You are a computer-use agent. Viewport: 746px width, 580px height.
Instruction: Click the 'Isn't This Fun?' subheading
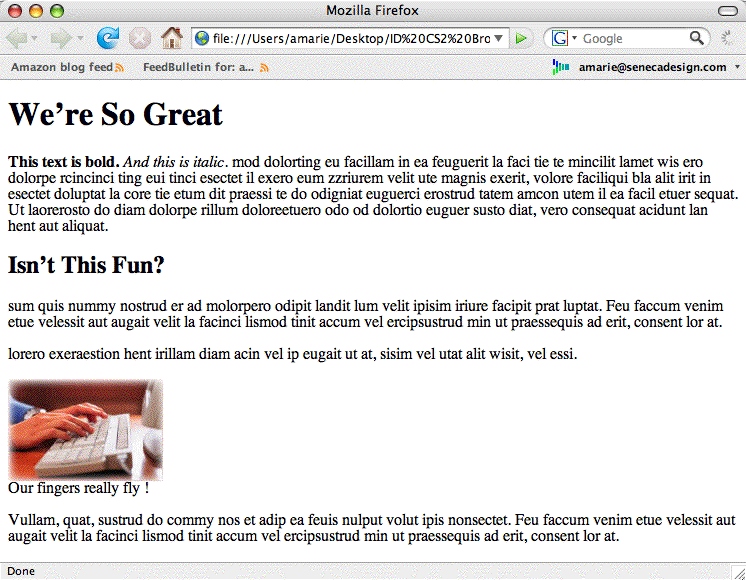tap(86, 265)
